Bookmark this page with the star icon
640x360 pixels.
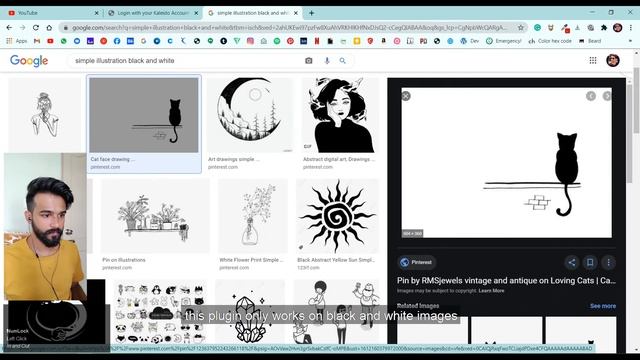520,28
